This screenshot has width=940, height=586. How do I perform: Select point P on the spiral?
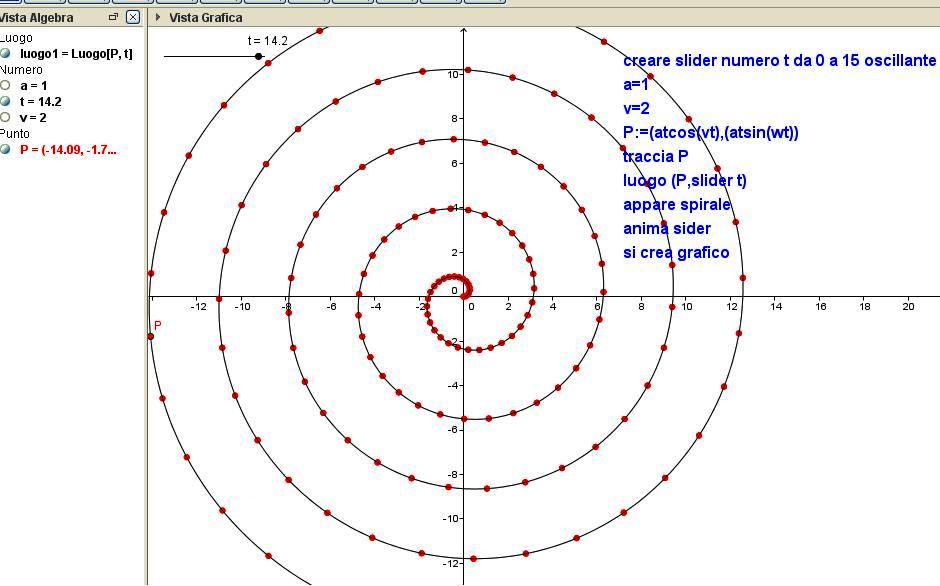pyautogui.click(x=150, y=336)
